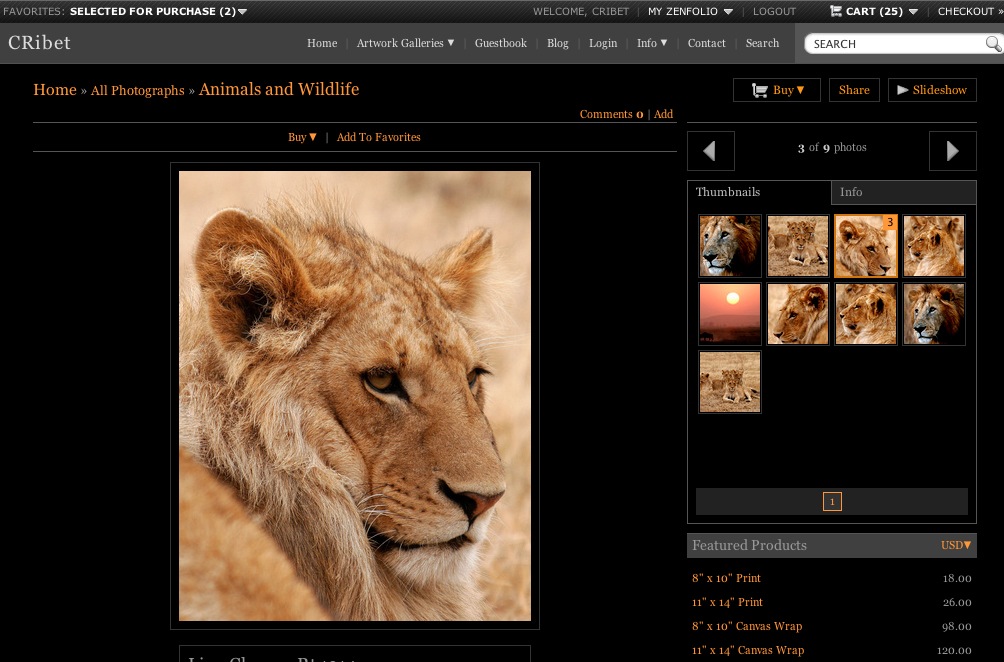Expand the Info navigation dropdown

click(x=651, y=44)
